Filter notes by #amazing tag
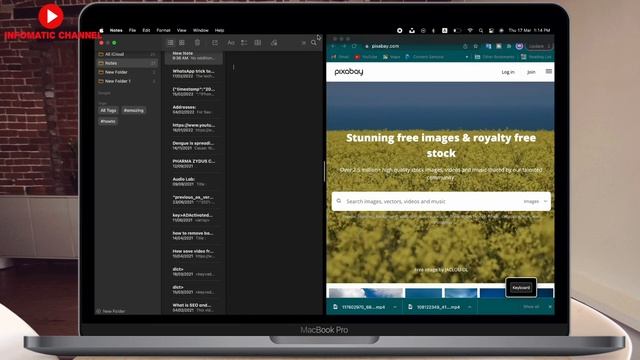640x360 pixels. pos(133,110)
